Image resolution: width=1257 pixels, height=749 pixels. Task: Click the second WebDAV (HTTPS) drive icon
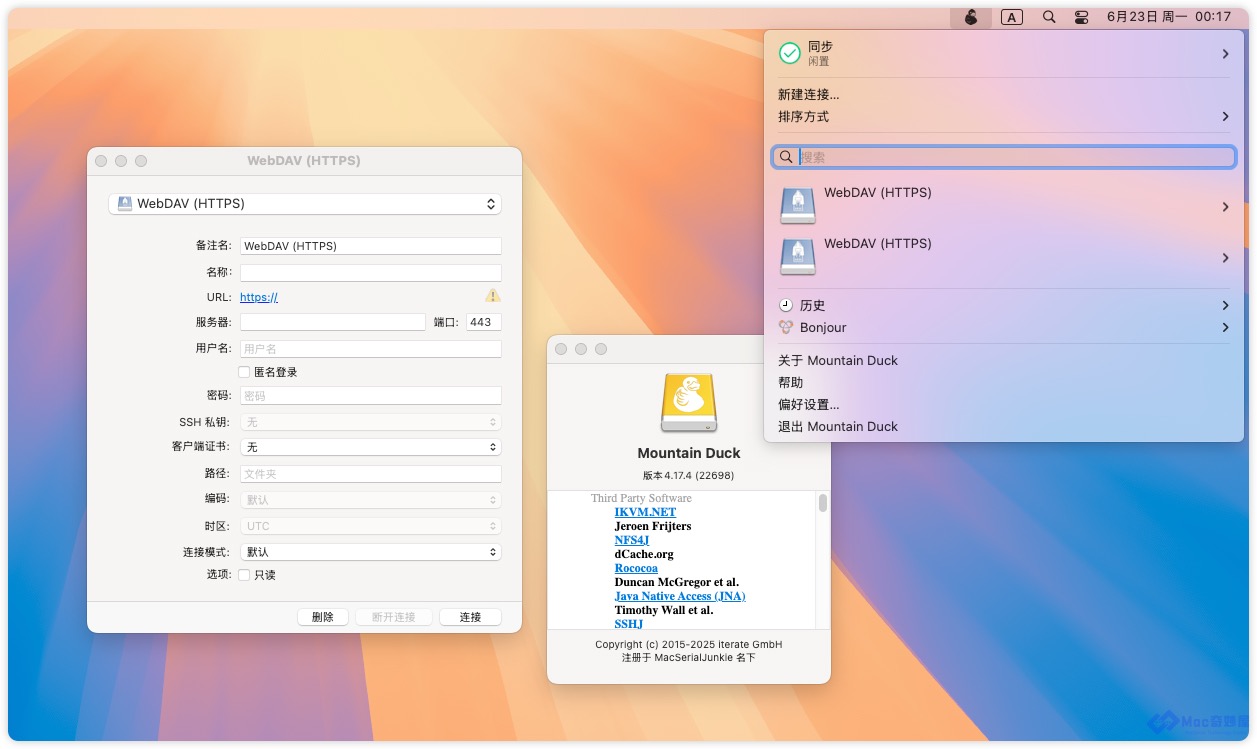click(797, 257)
